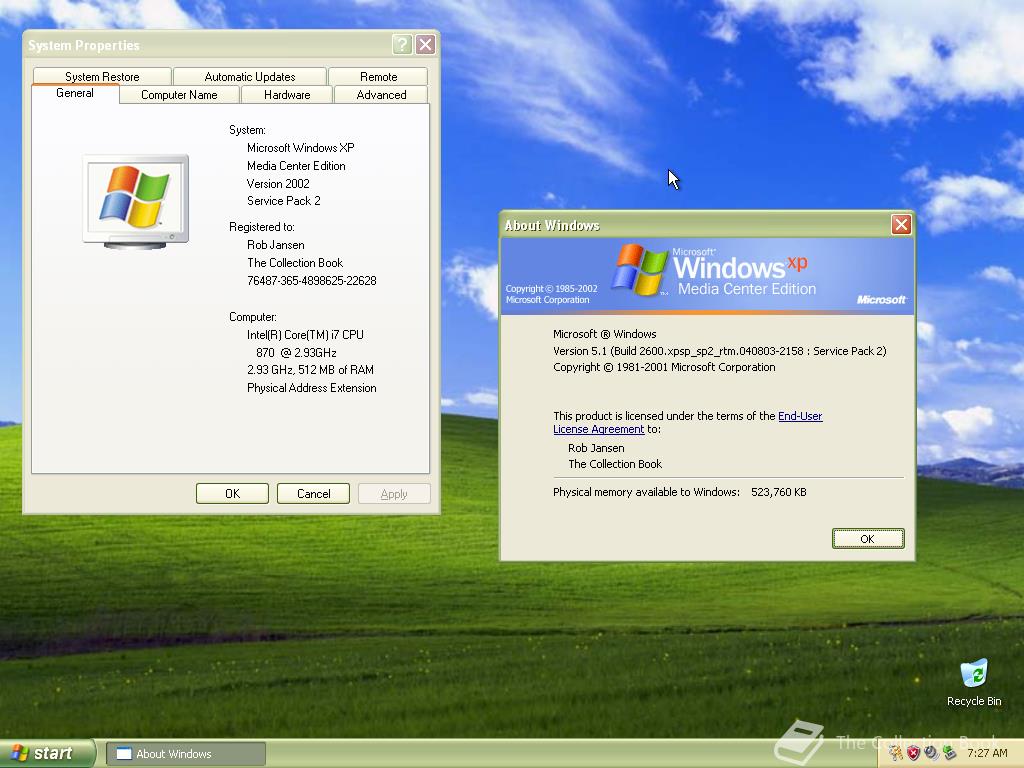The height and width of the screenshot is (768, 1024).
Task: Open the Advanced tab
Action: pos(381,95)
